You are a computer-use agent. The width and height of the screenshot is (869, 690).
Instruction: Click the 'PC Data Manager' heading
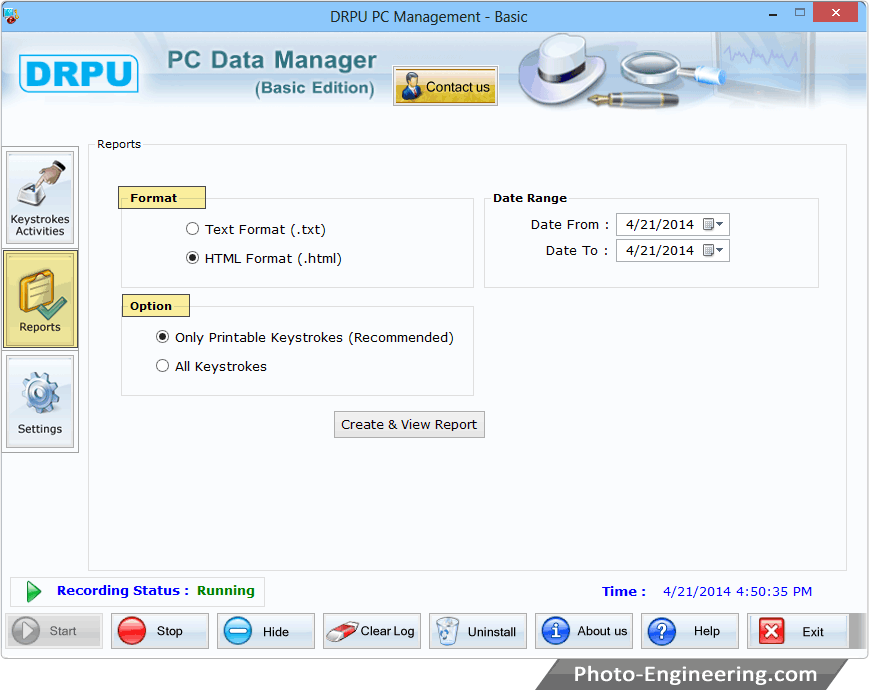(x=272, y=60)
